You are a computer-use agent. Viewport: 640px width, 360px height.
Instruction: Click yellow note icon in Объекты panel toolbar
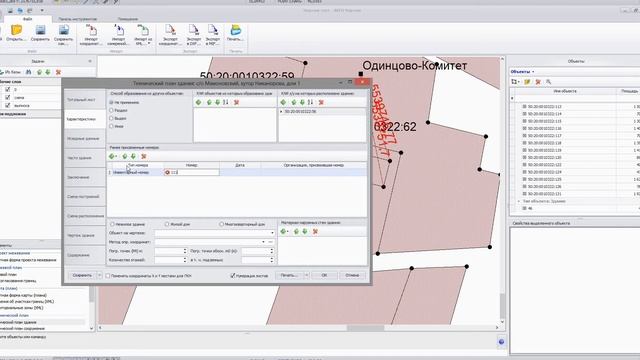527,82
